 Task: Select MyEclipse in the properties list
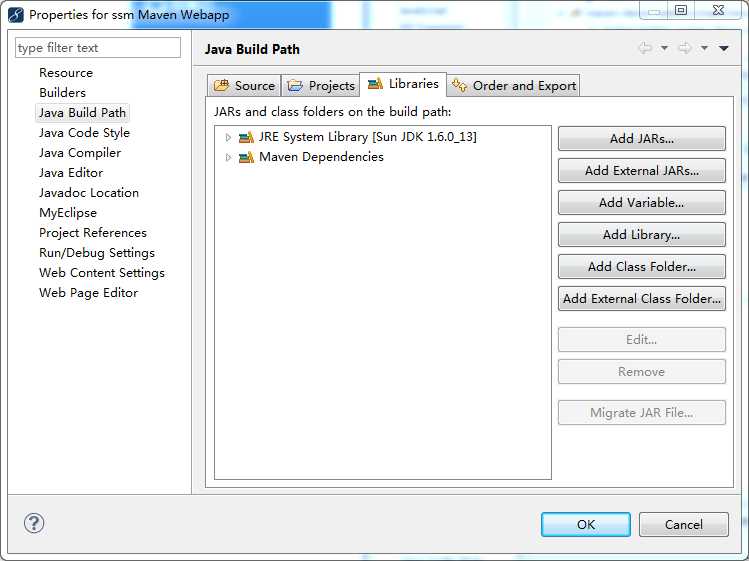pyautogui.click(x=68, y=213)
